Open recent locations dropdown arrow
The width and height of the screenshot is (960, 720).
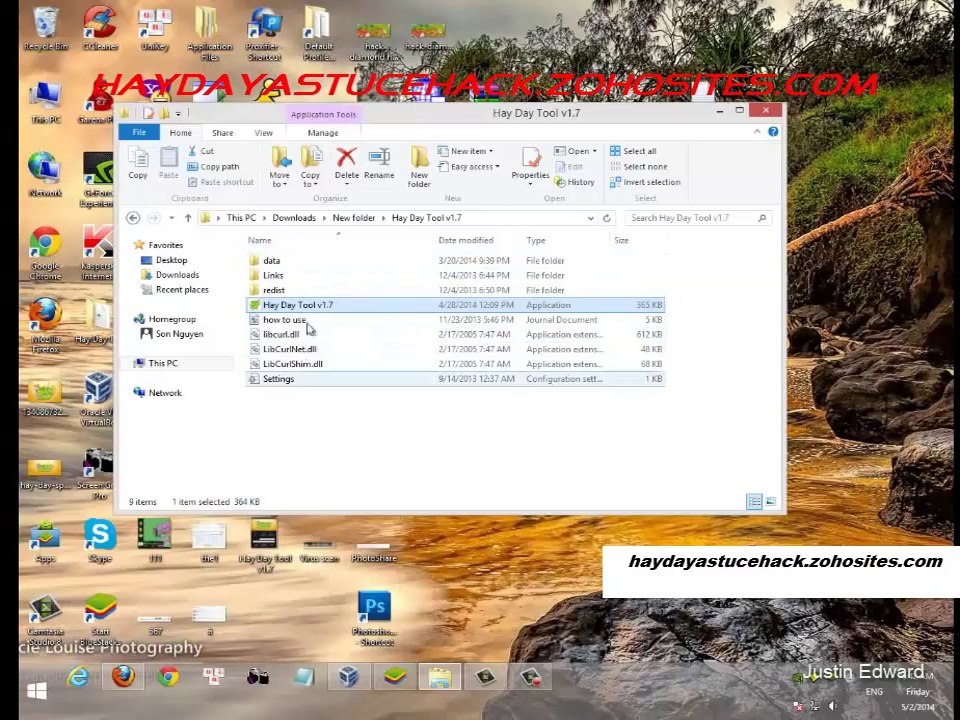click(171, 218)
